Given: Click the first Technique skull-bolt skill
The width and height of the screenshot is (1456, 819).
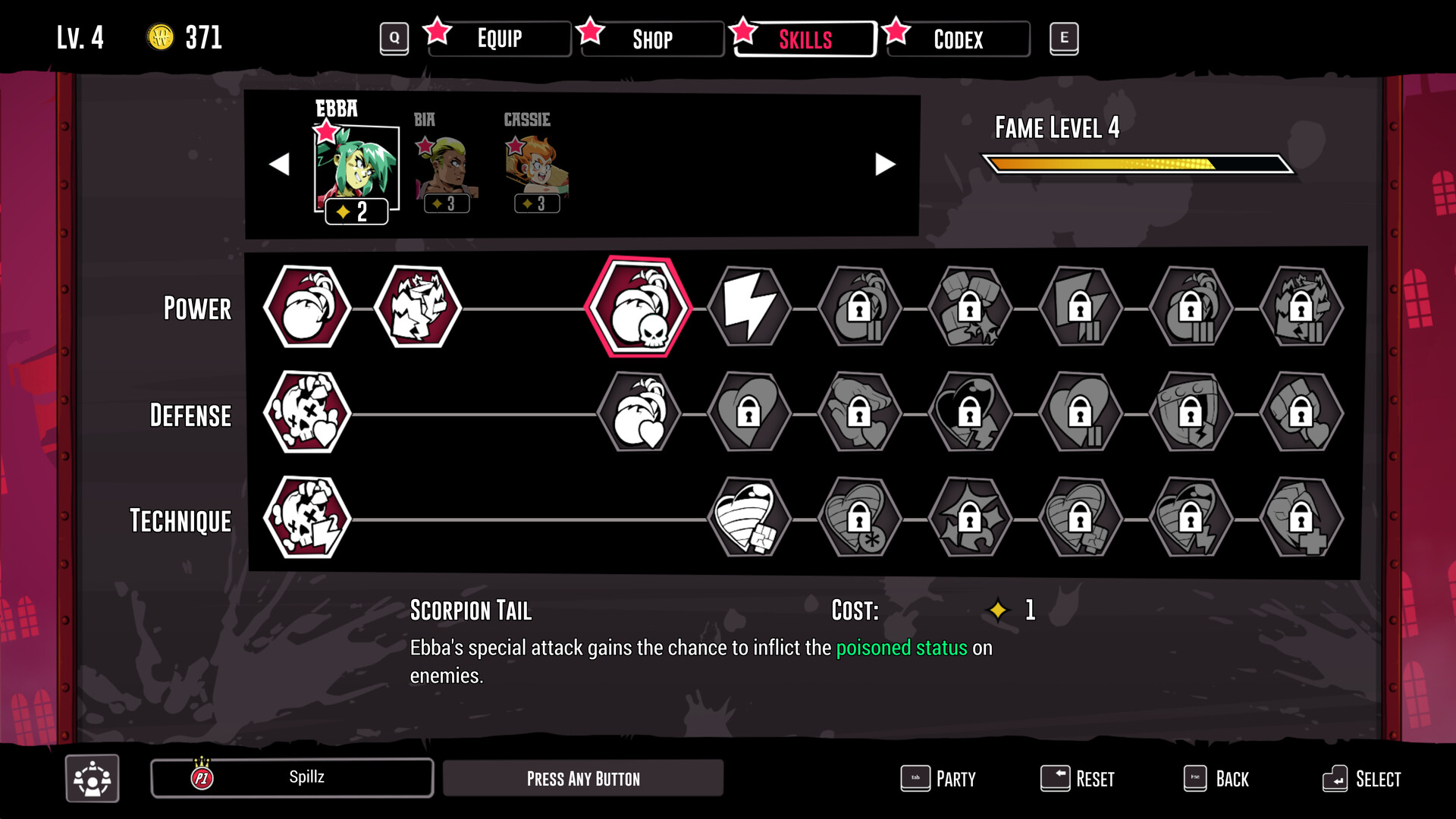Looking at the screenshot, I should point(307,518).
